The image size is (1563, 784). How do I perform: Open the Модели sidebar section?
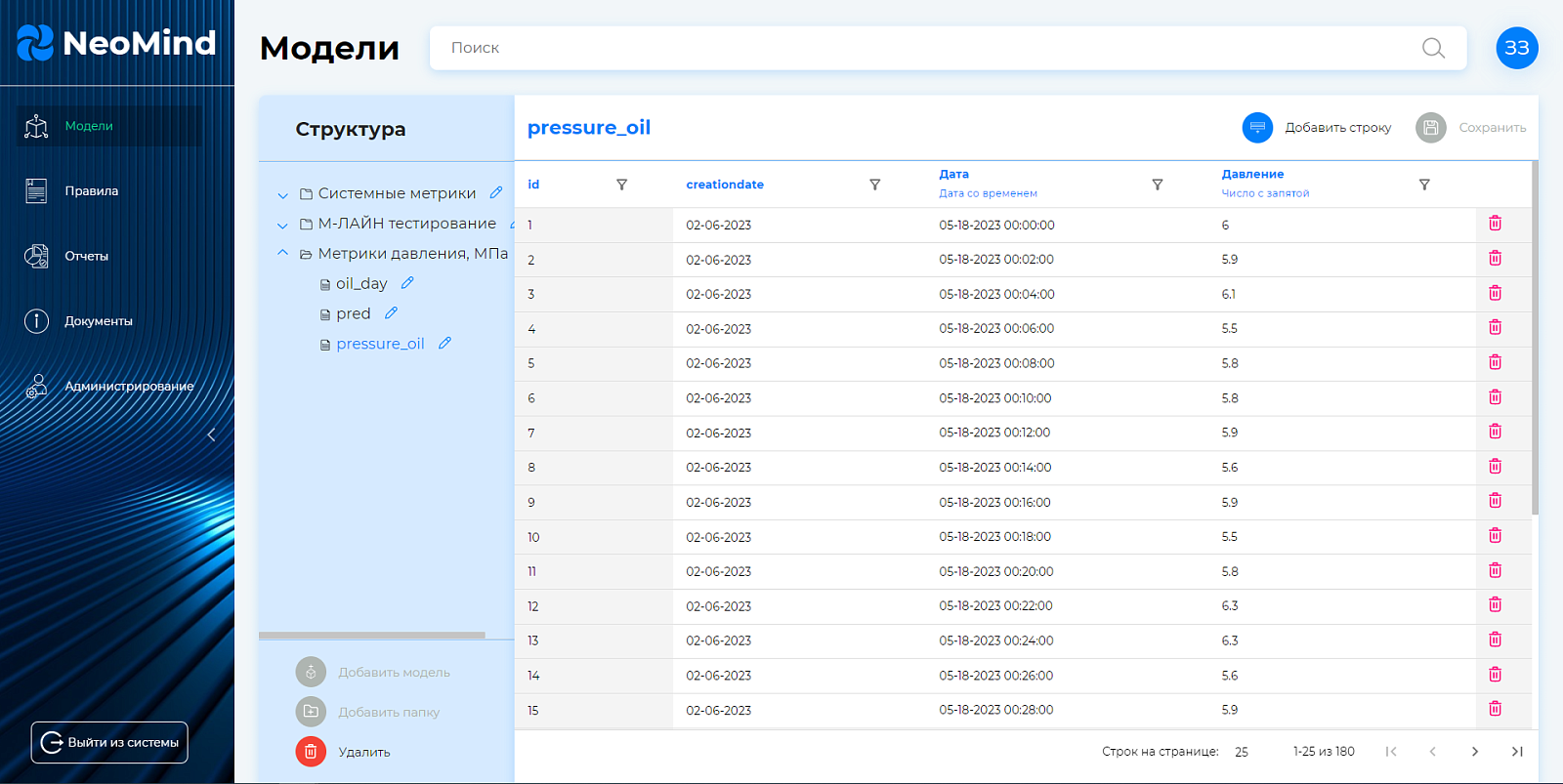pyautogui.click(x=109, y=126)
